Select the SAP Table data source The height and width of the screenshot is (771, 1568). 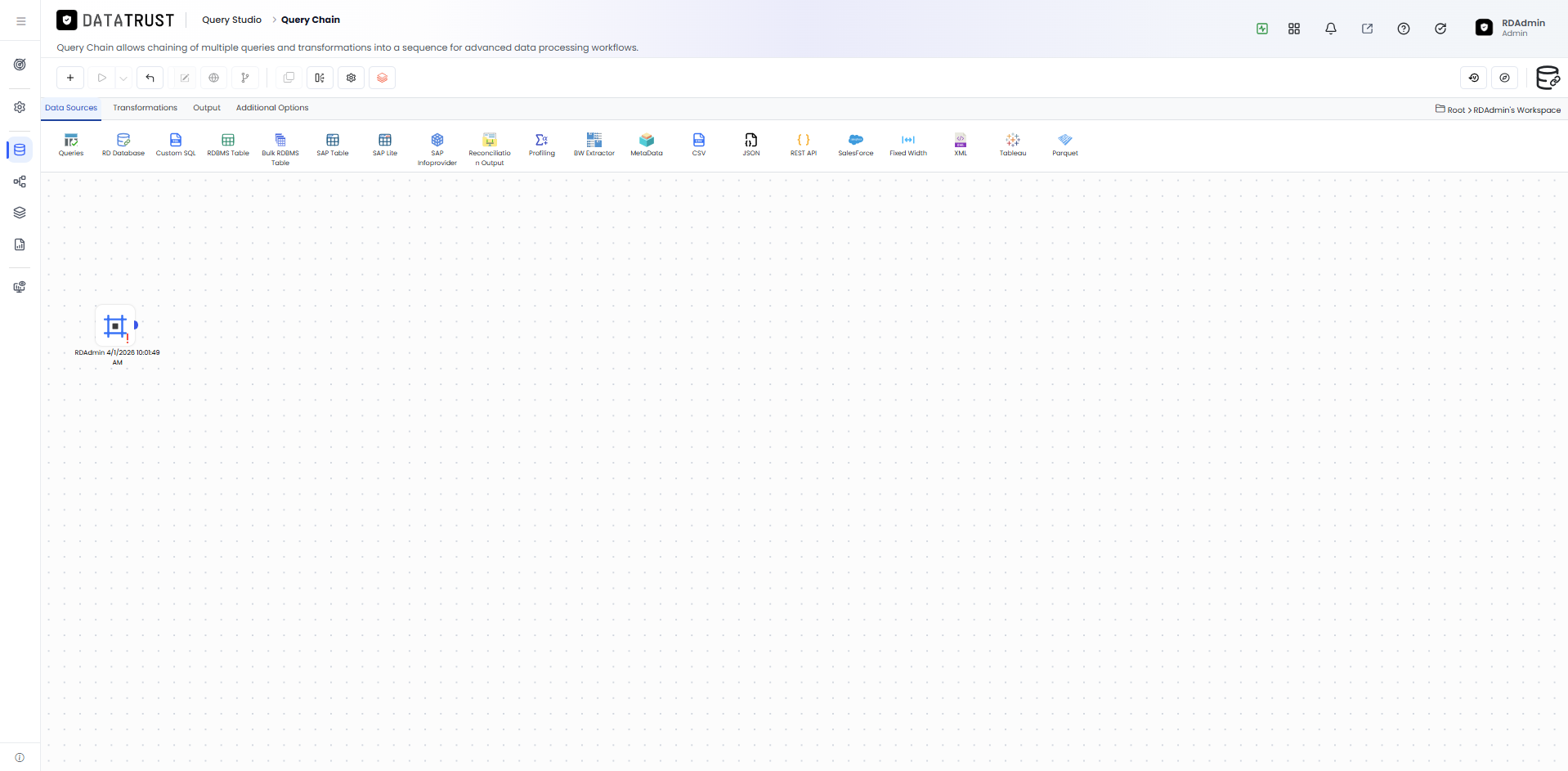click(333, 145)
